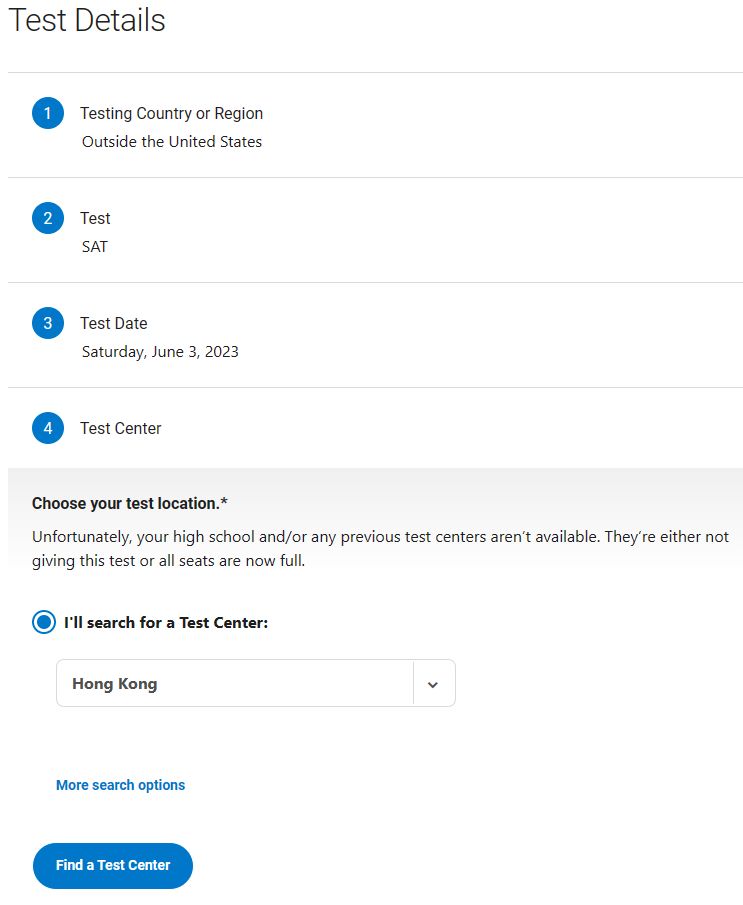Select 'I'll search for a Test Center' radio
The image size is (743, 905).
pyautogui.click(x=44, y=622)
